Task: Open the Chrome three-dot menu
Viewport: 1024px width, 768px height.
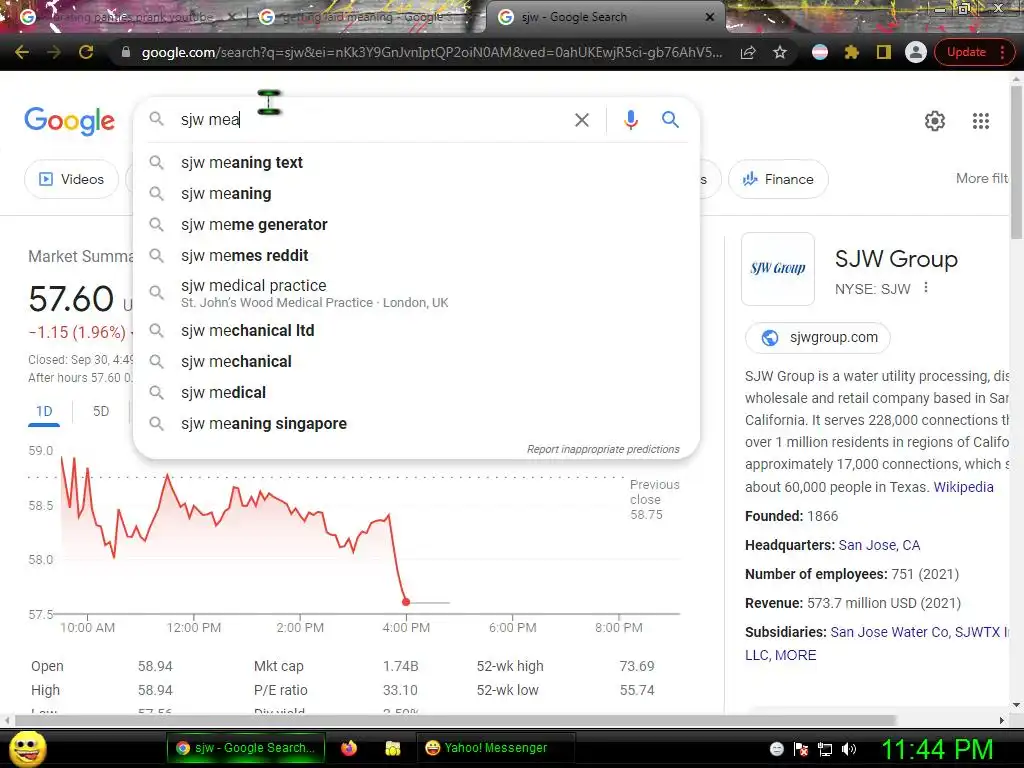Action: 1002,52
